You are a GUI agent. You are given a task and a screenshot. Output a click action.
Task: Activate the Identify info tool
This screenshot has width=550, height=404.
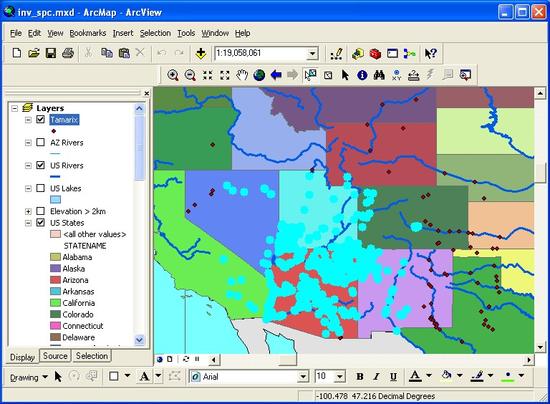[362, 75]
